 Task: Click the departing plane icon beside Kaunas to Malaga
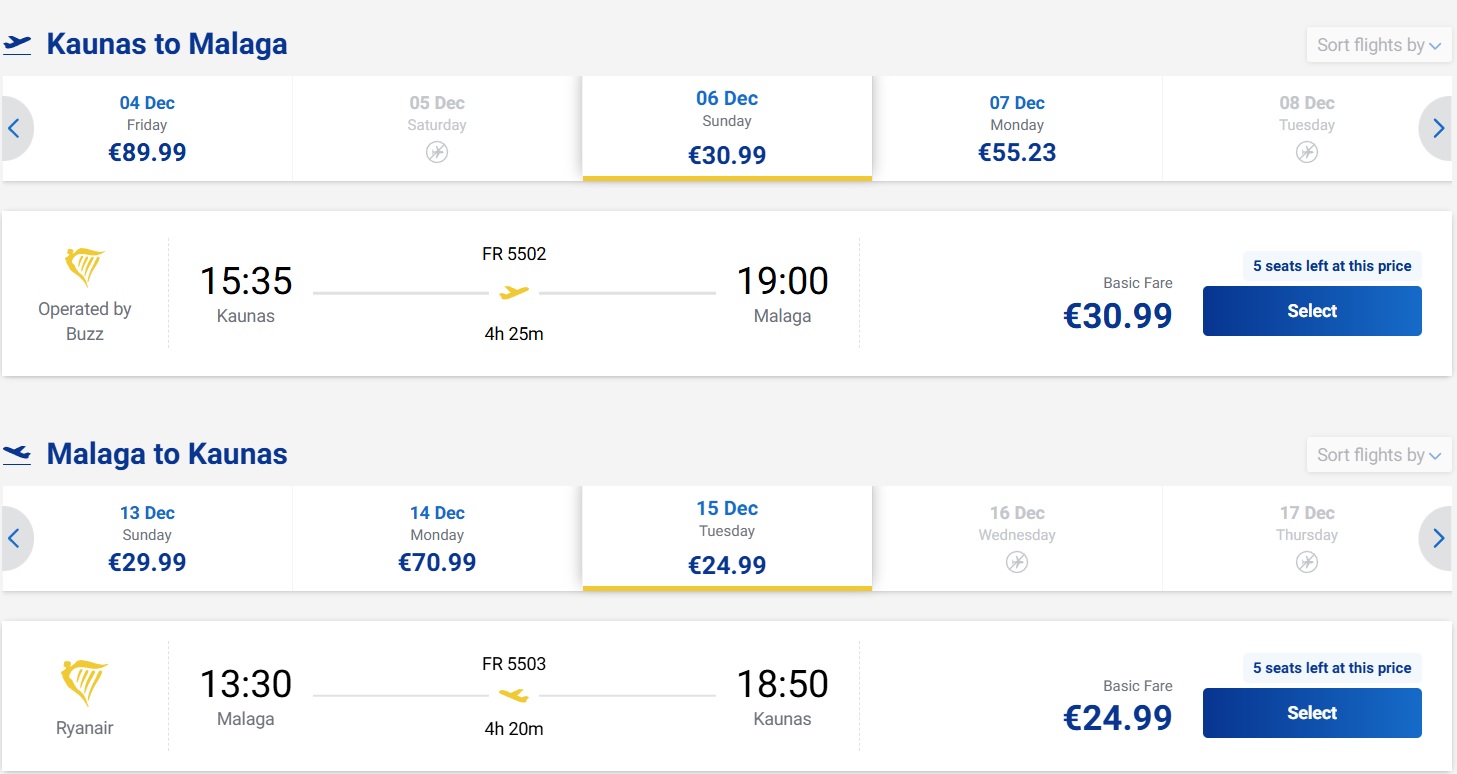17,45
